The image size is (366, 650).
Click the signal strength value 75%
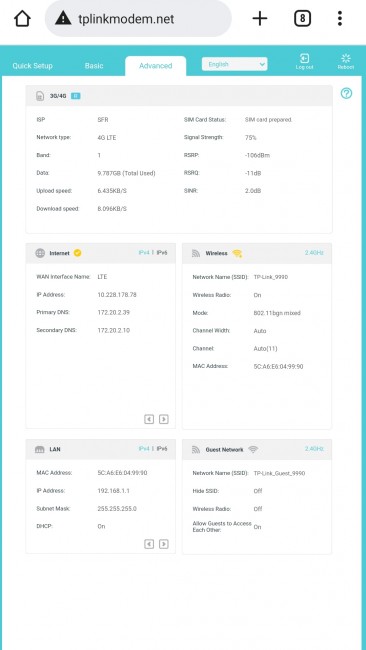(x=251, y=138)
